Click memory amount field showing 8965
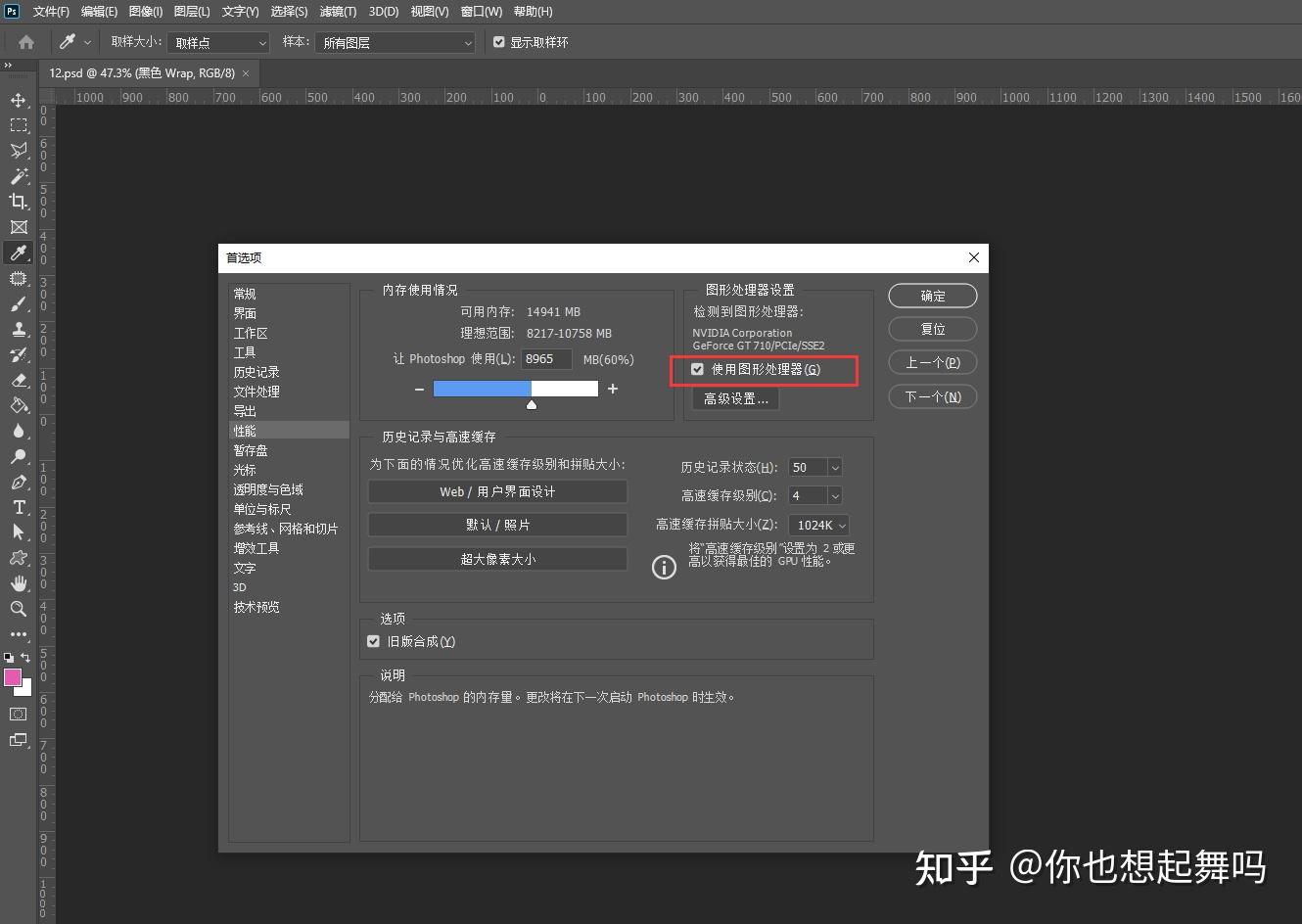Image resolution: width=1302 pixels, height=924 pixels. 546,359
